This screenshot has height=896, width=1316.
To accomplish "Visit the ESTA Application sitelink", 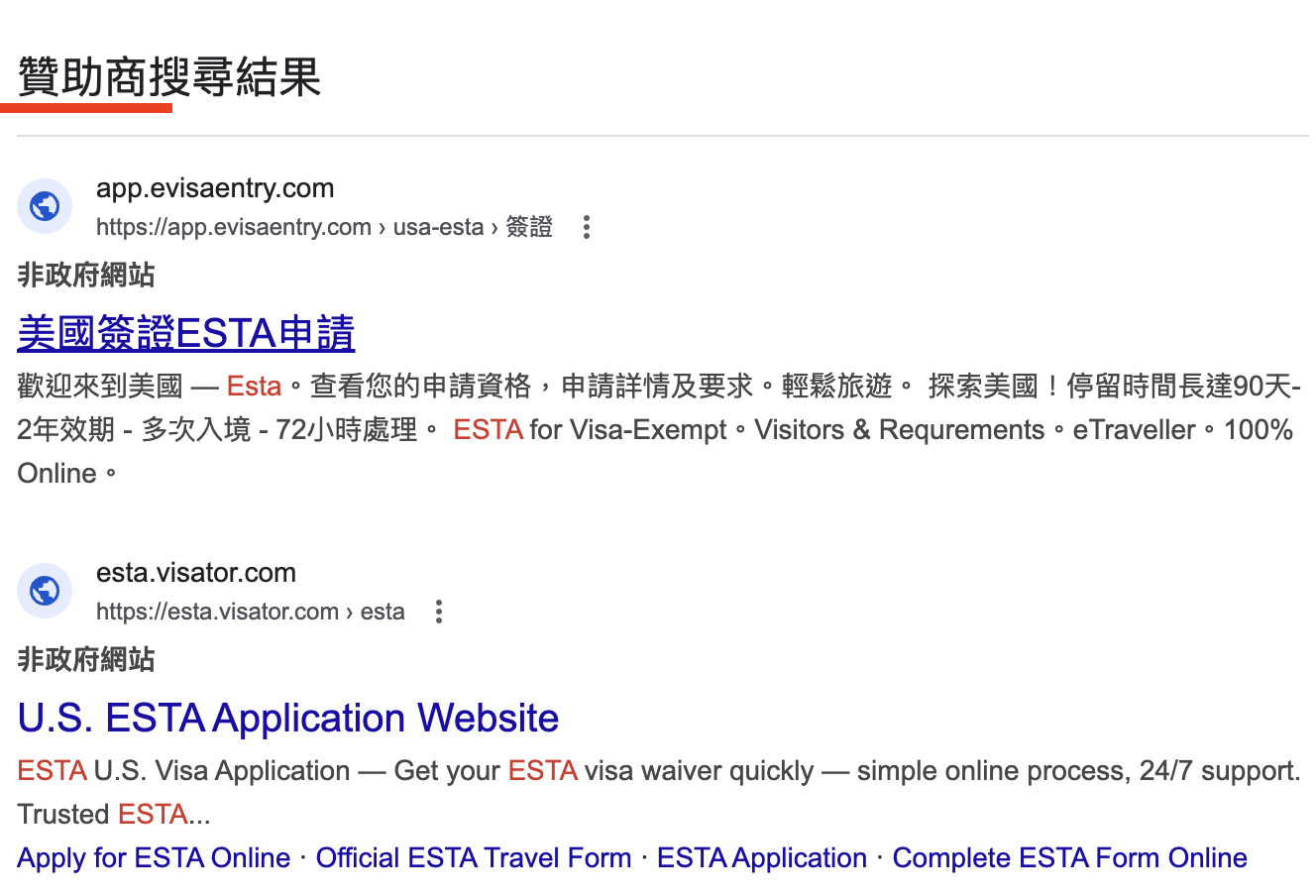I will (762, 857).
